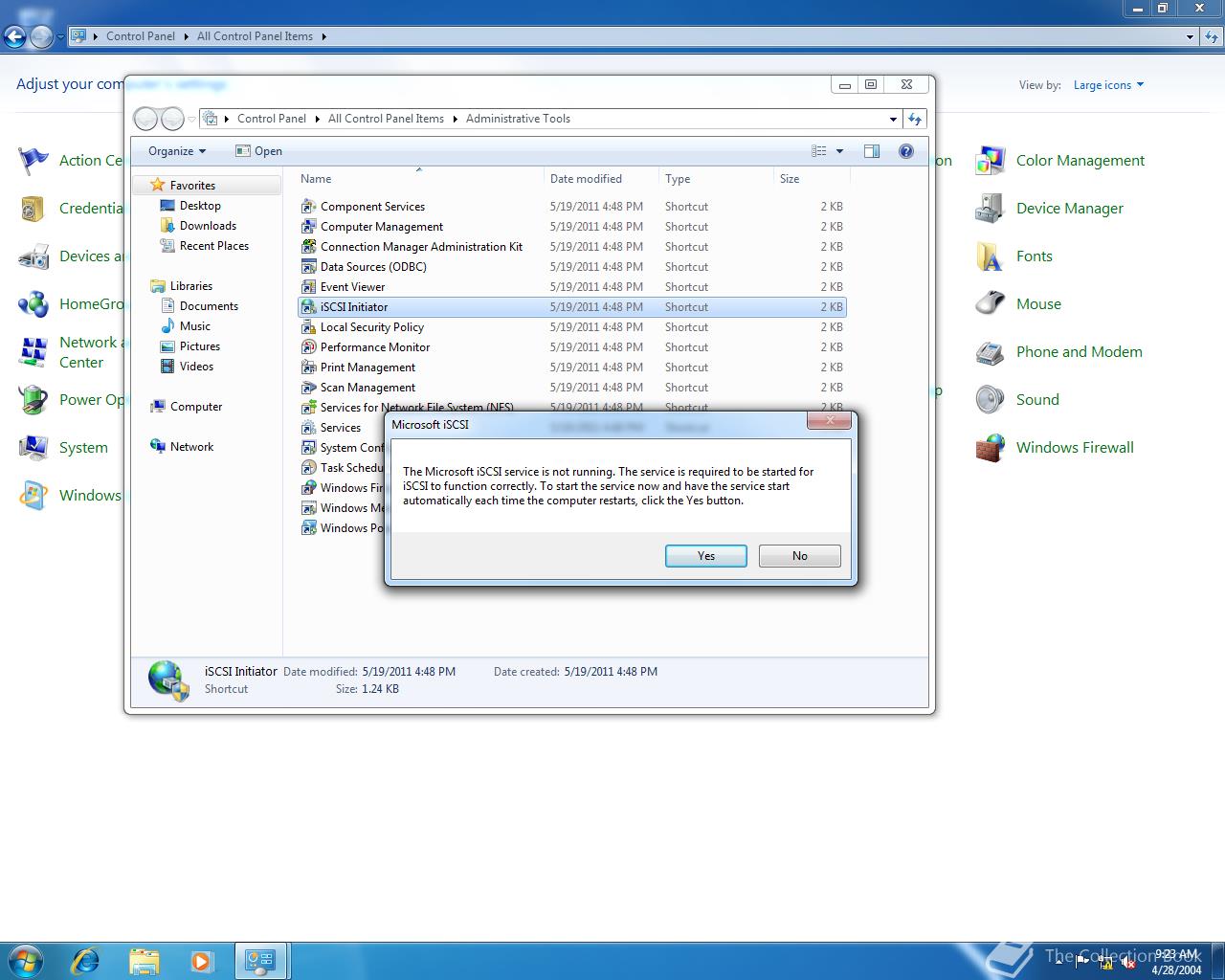Open Windows Explorer from taskbar
The height and width of the screenshot is (980, 1225).
coord(144,960)
